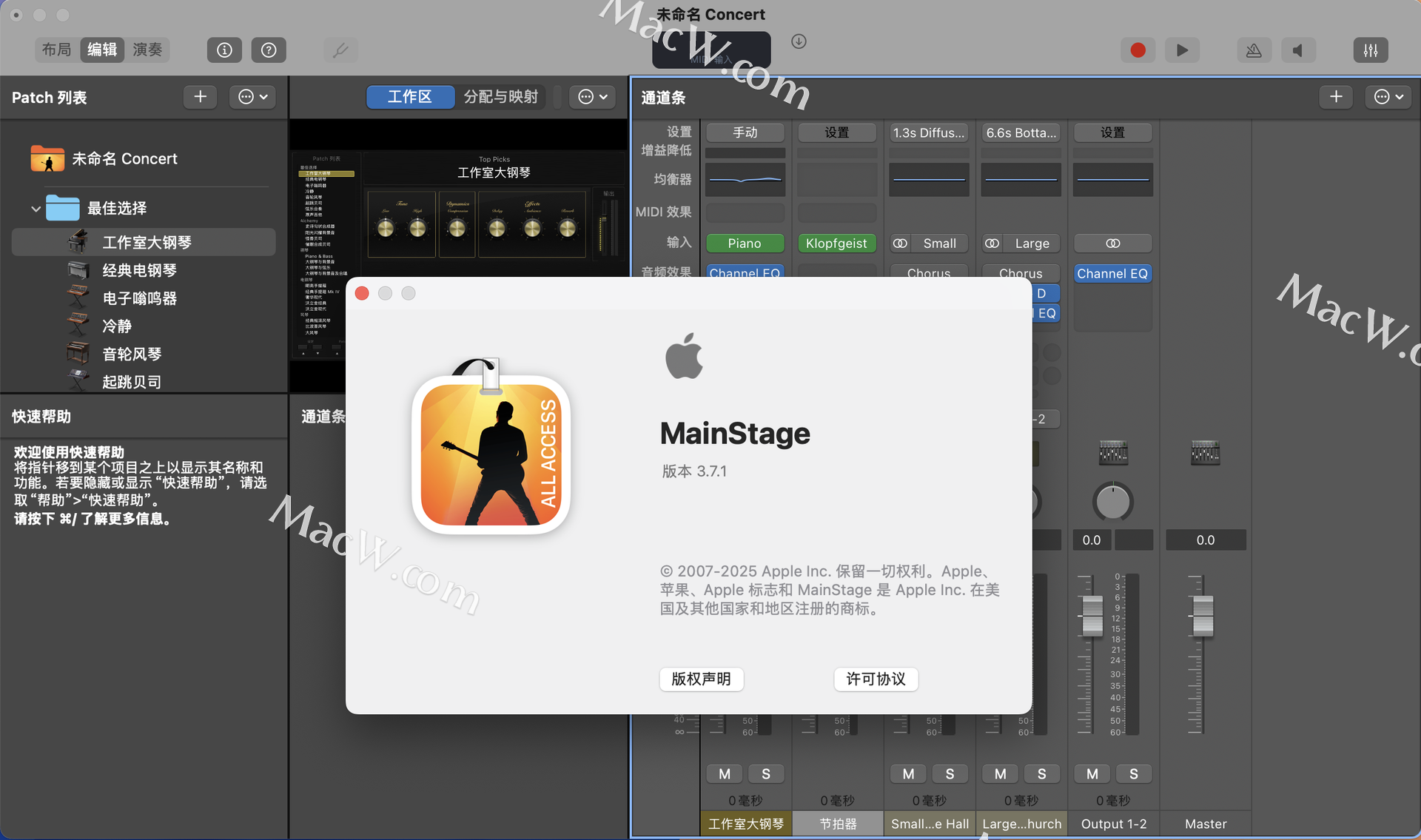Close the MainStage About dialog
This screenshot has width=1421, height=840.
(362, 293)
